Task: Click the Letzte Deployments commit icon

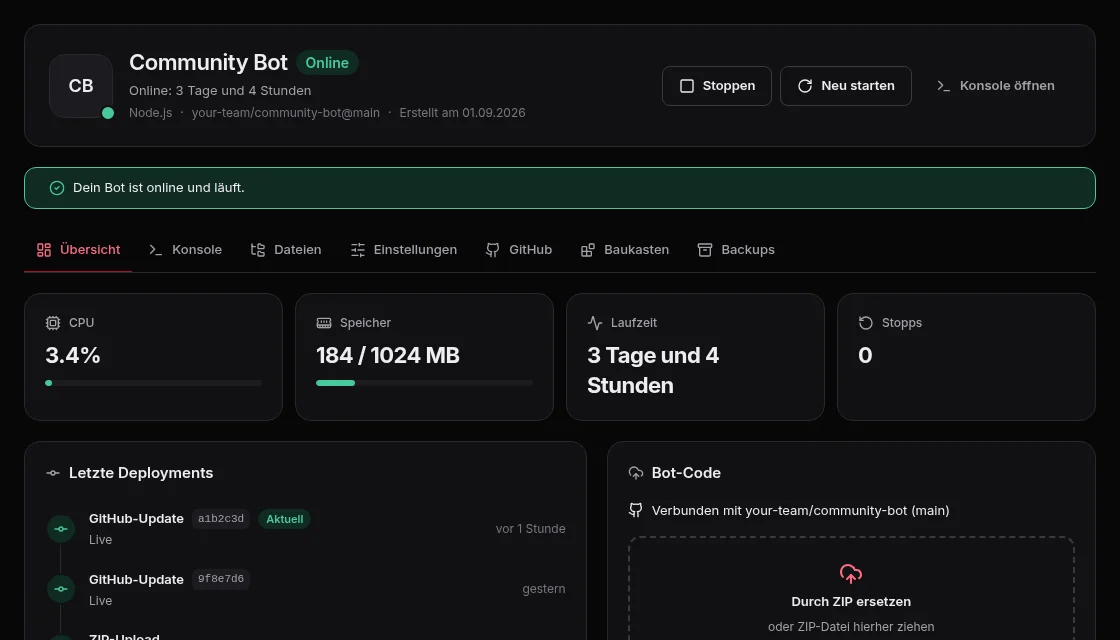Action: click(x=53, y=473)
